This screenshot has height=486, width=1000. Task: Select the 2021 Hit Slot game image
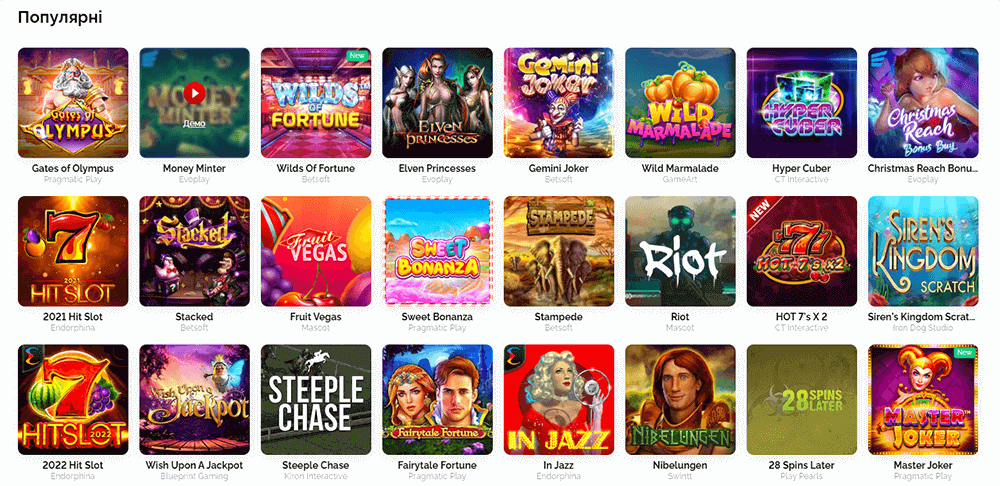click(x=73, y=251)
